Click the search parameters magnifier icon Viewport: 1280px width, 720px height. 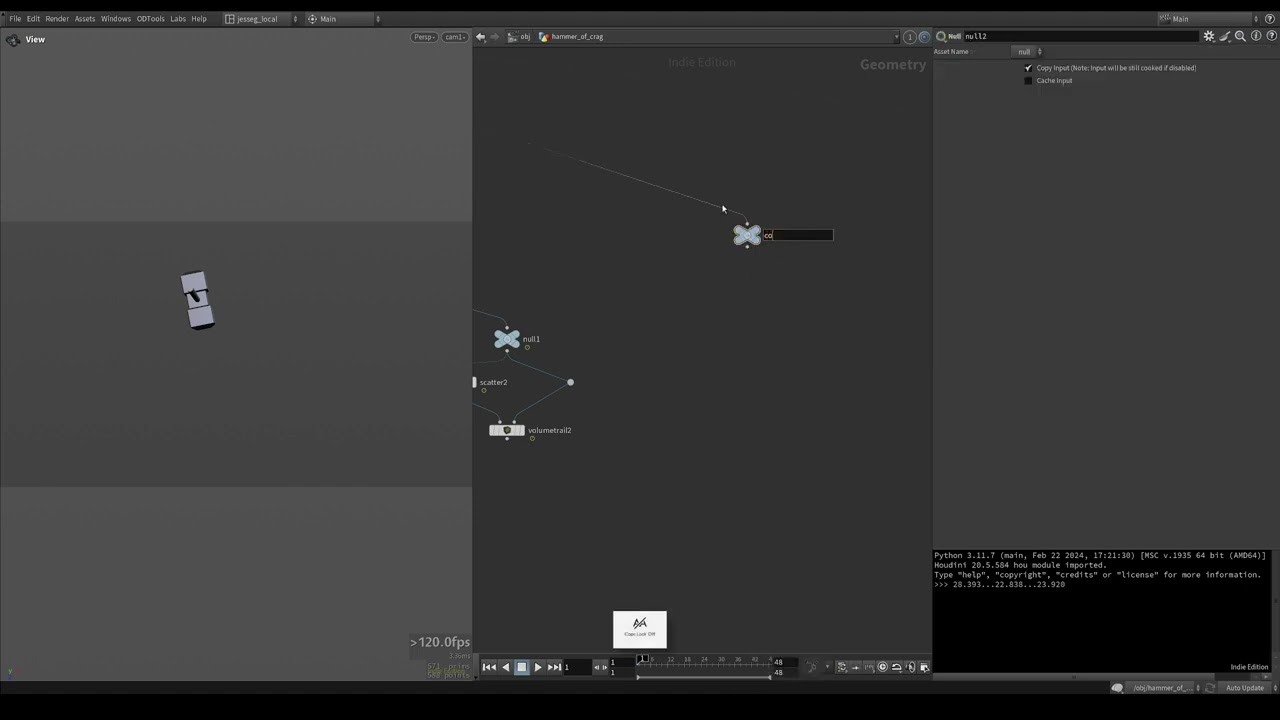(1240, 36)
